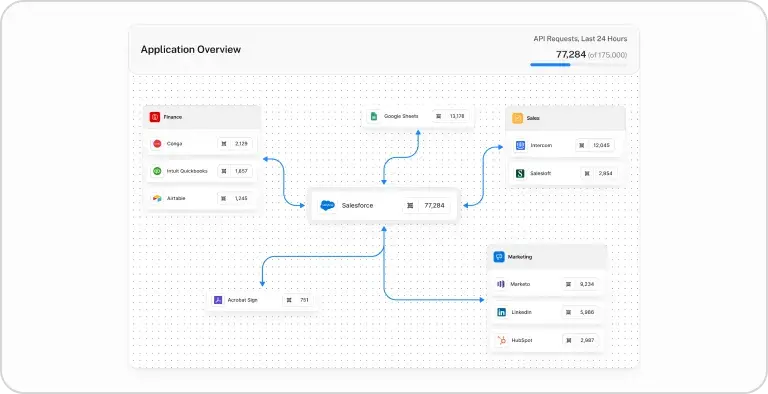The height and width of the screenshot is (394, 768).
Task: Select the Marketo label
Action: coord(520,284)
